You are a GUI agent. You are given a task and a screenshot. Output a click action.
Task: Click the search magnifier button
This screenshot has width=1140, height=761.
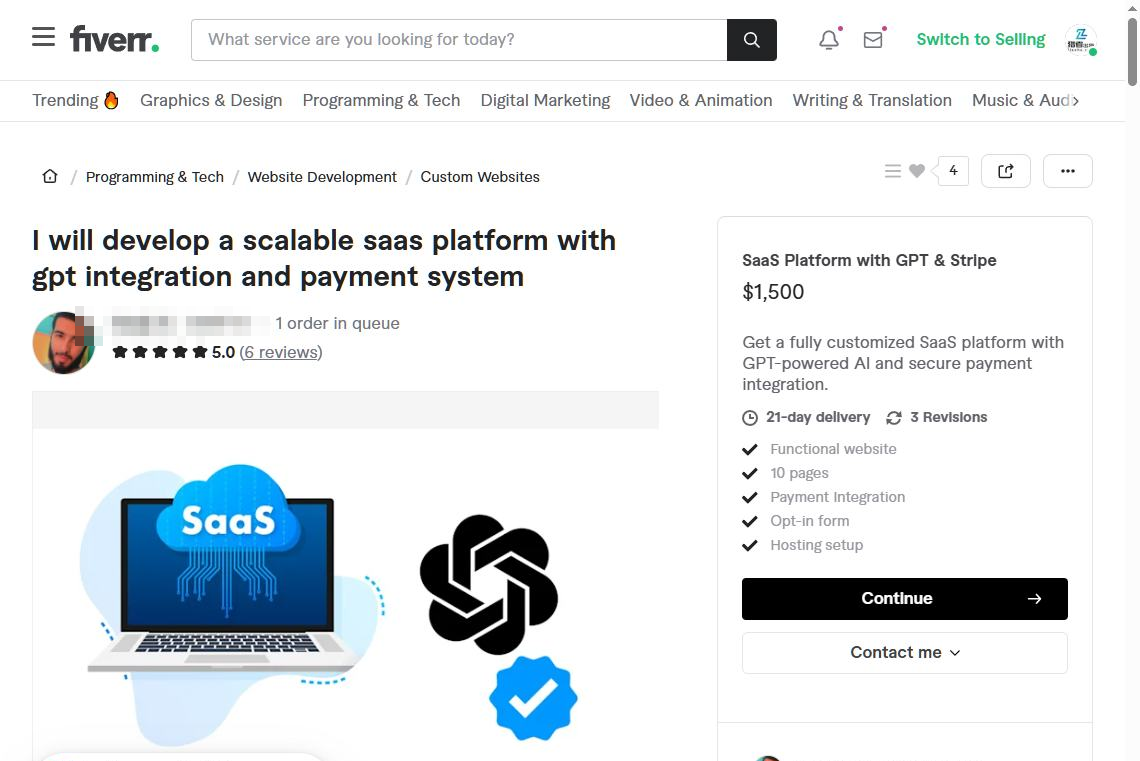click(x=752, y=40)
